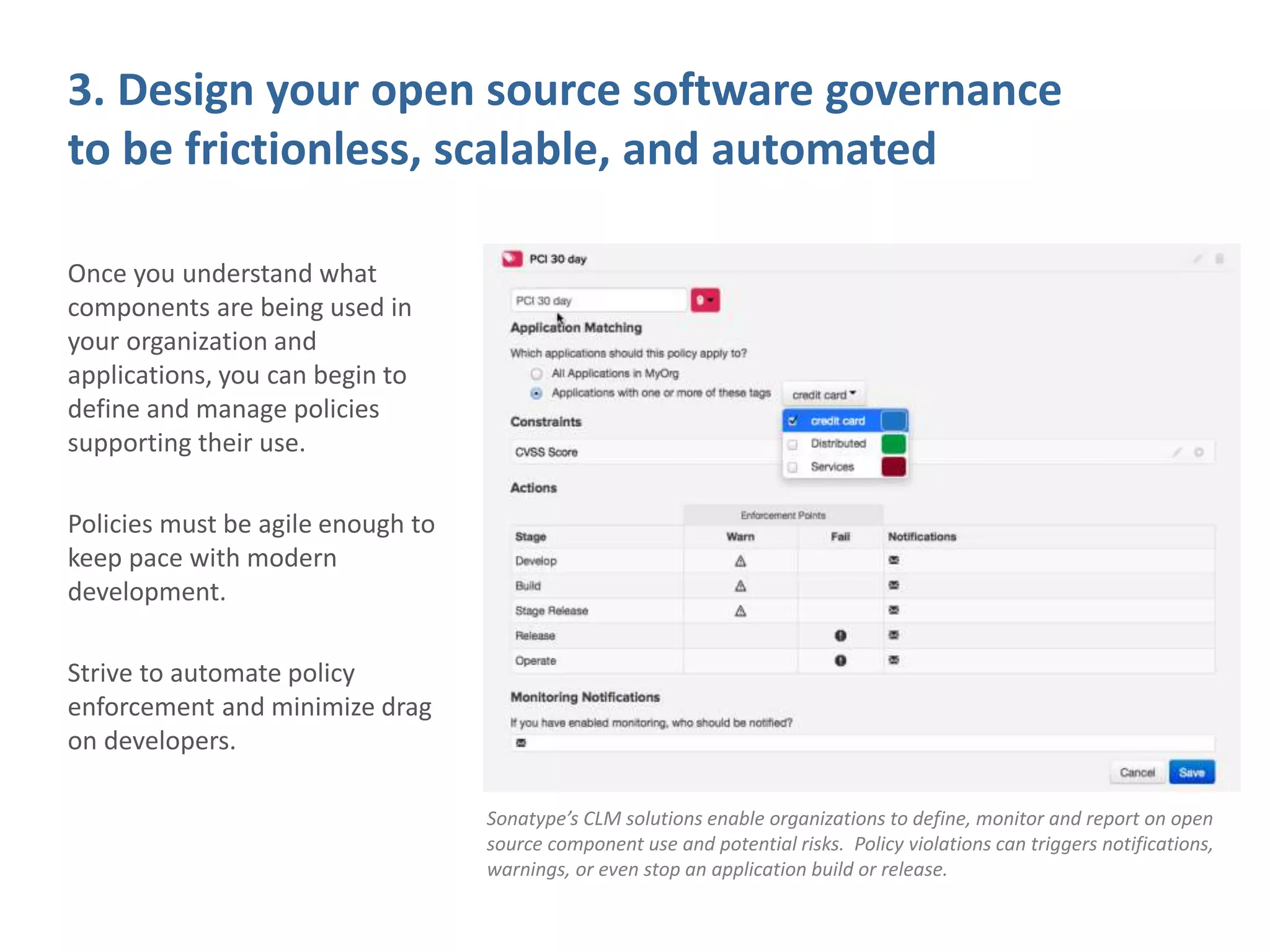
Task: Click the remove circle icon on CVSS Score row
Action: (x=1199, y=452)
